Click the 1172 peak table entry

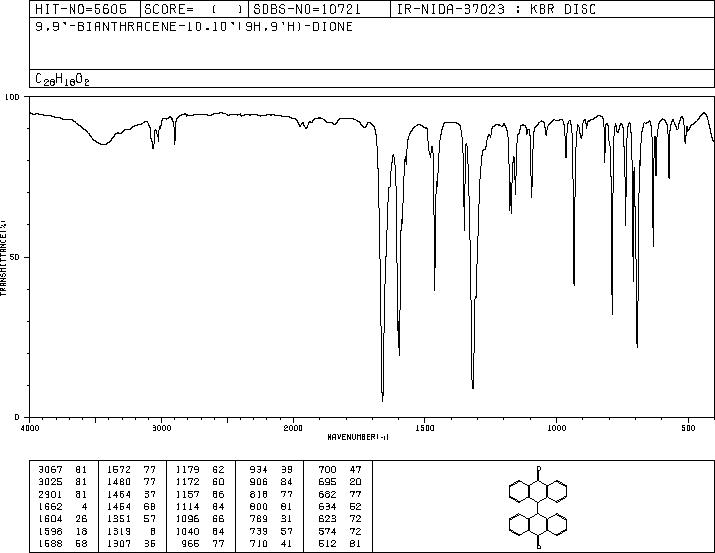tap(187, 481)
